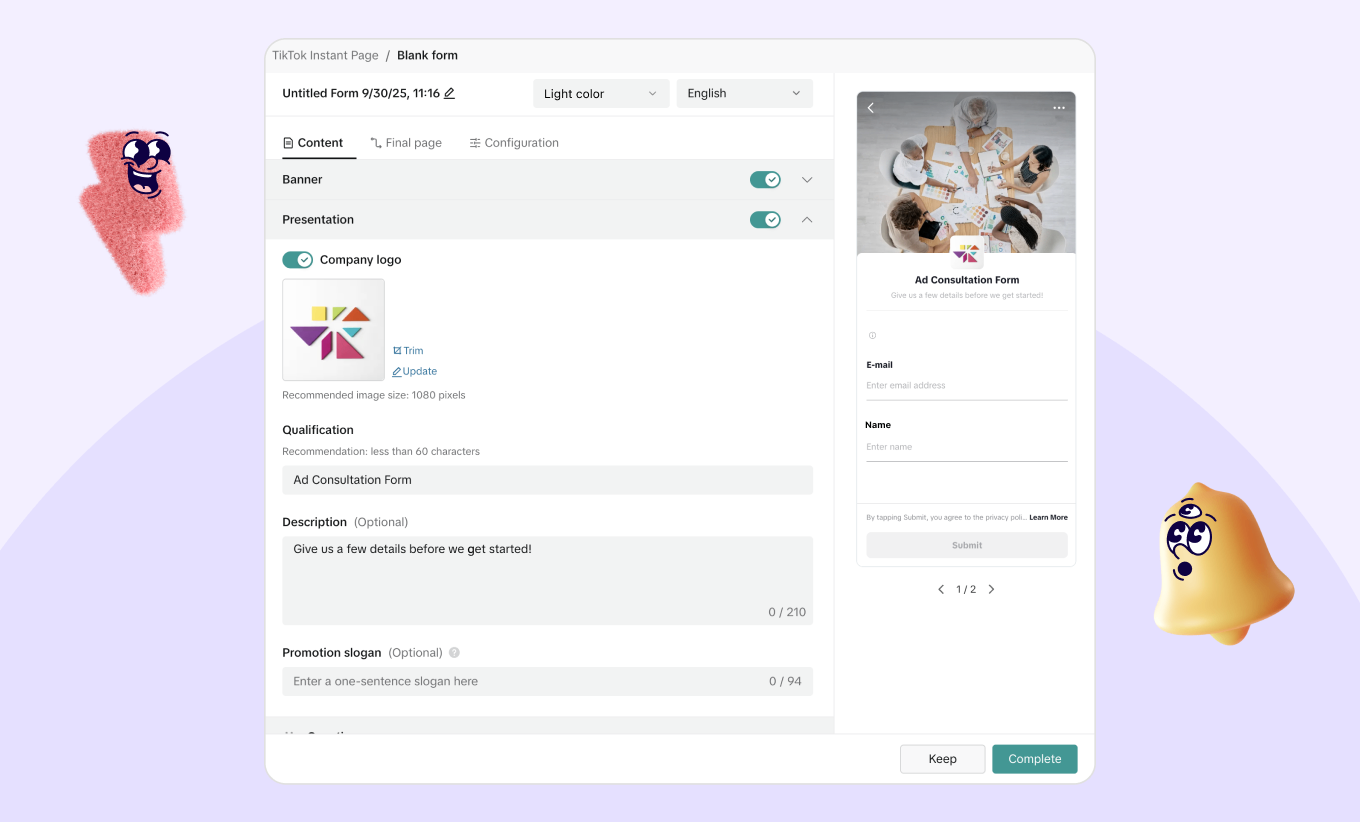Click the Complete button

(1034, 759)
